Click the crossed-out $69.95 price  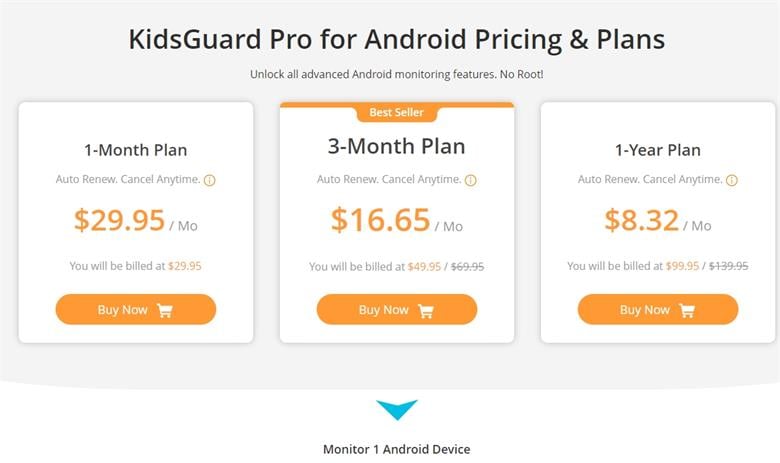click(468, 267)
